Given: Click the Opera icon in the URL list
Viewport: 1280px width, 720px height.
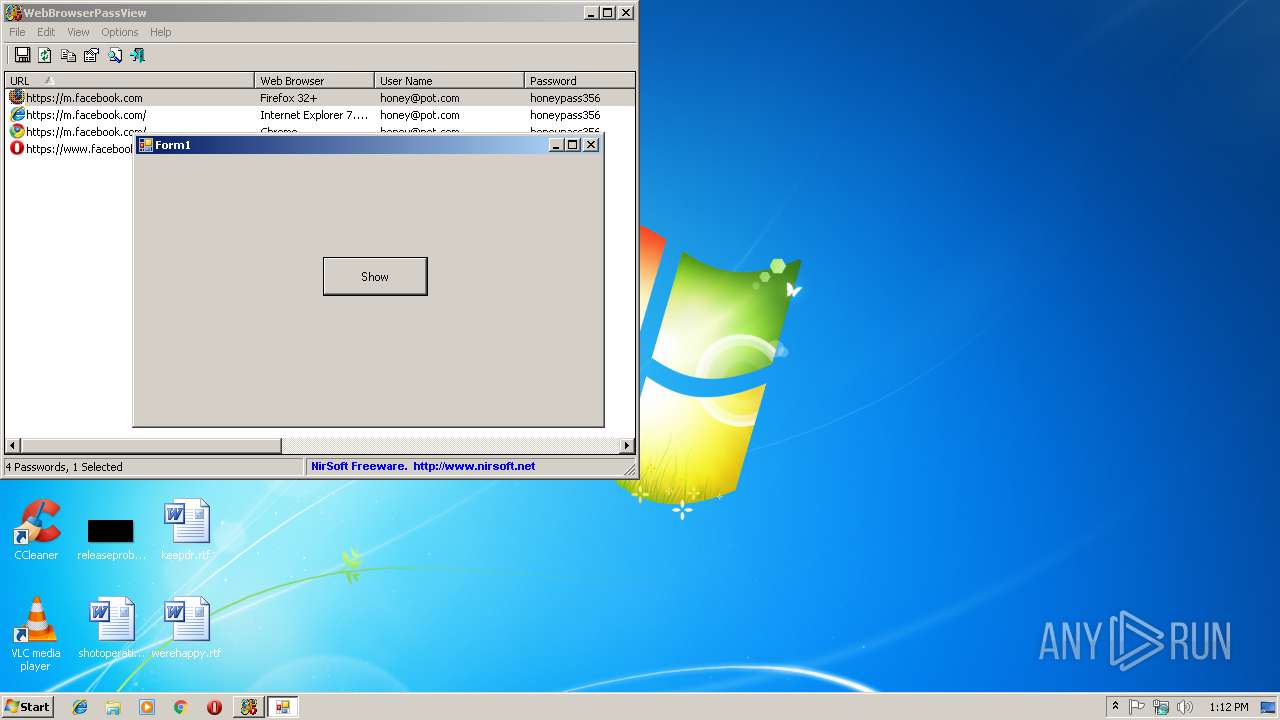Looking at the screenshot, I should (16, 148).
